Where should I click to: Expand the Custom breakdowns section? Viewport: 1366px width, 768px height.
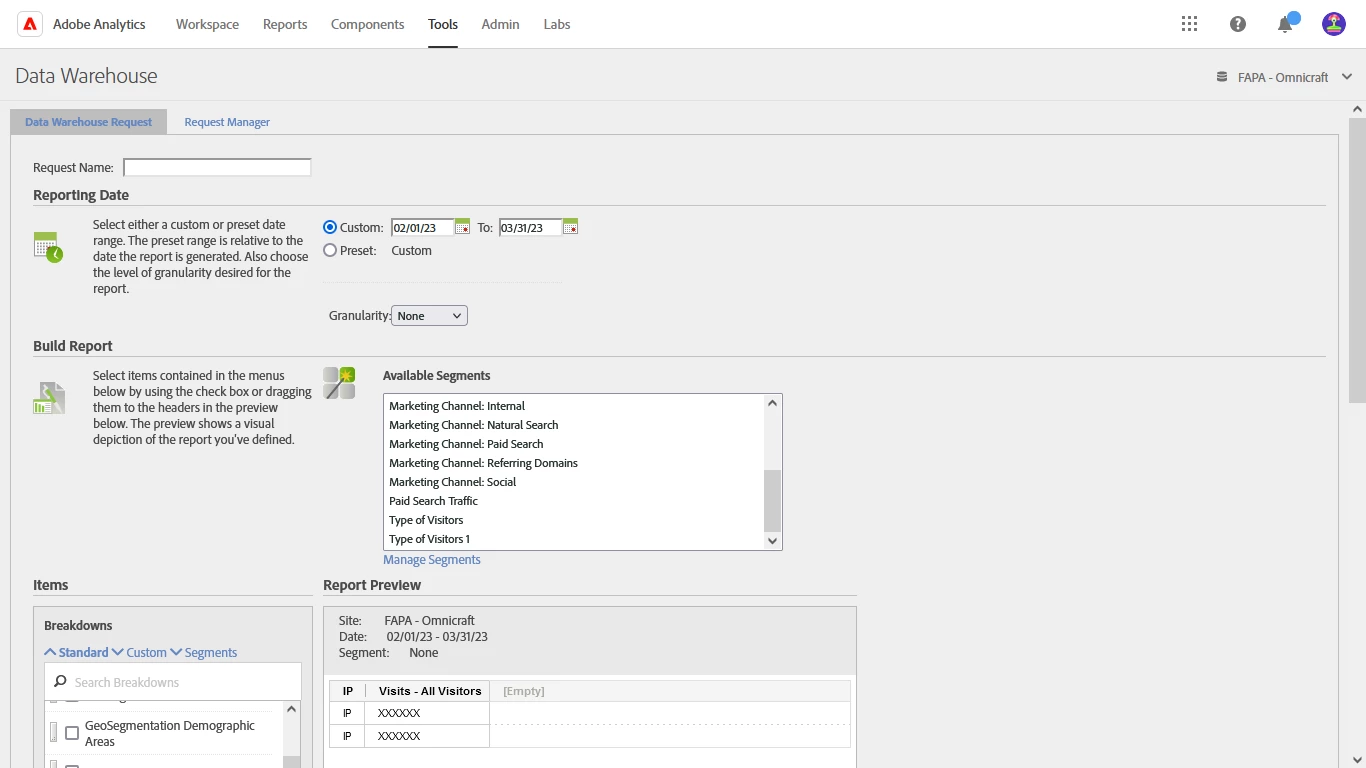(x=139, y=652)
